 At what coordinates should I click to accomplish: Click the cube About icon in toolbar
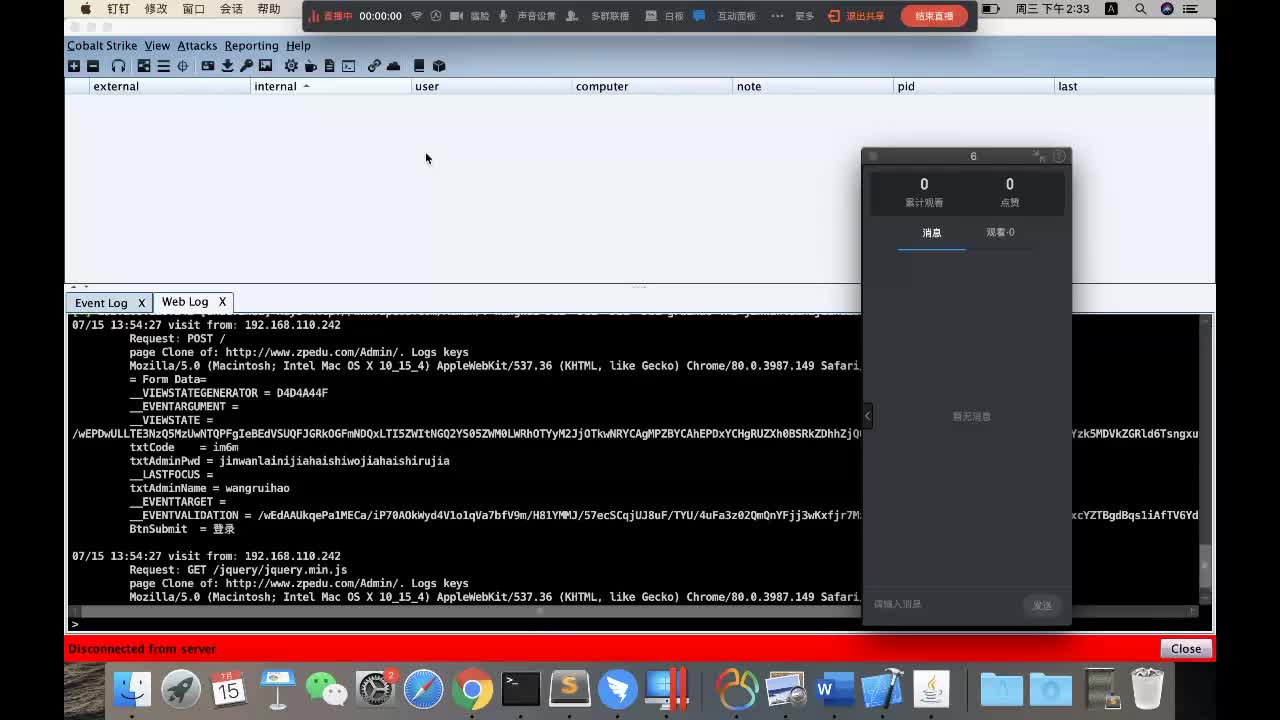(438, 66)
